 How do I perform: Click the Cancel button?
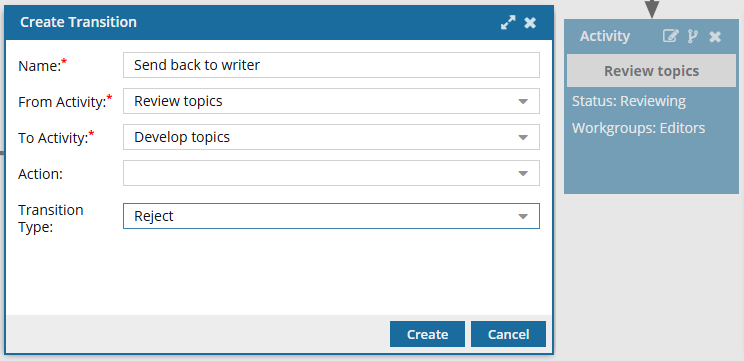tap(508, 334)
